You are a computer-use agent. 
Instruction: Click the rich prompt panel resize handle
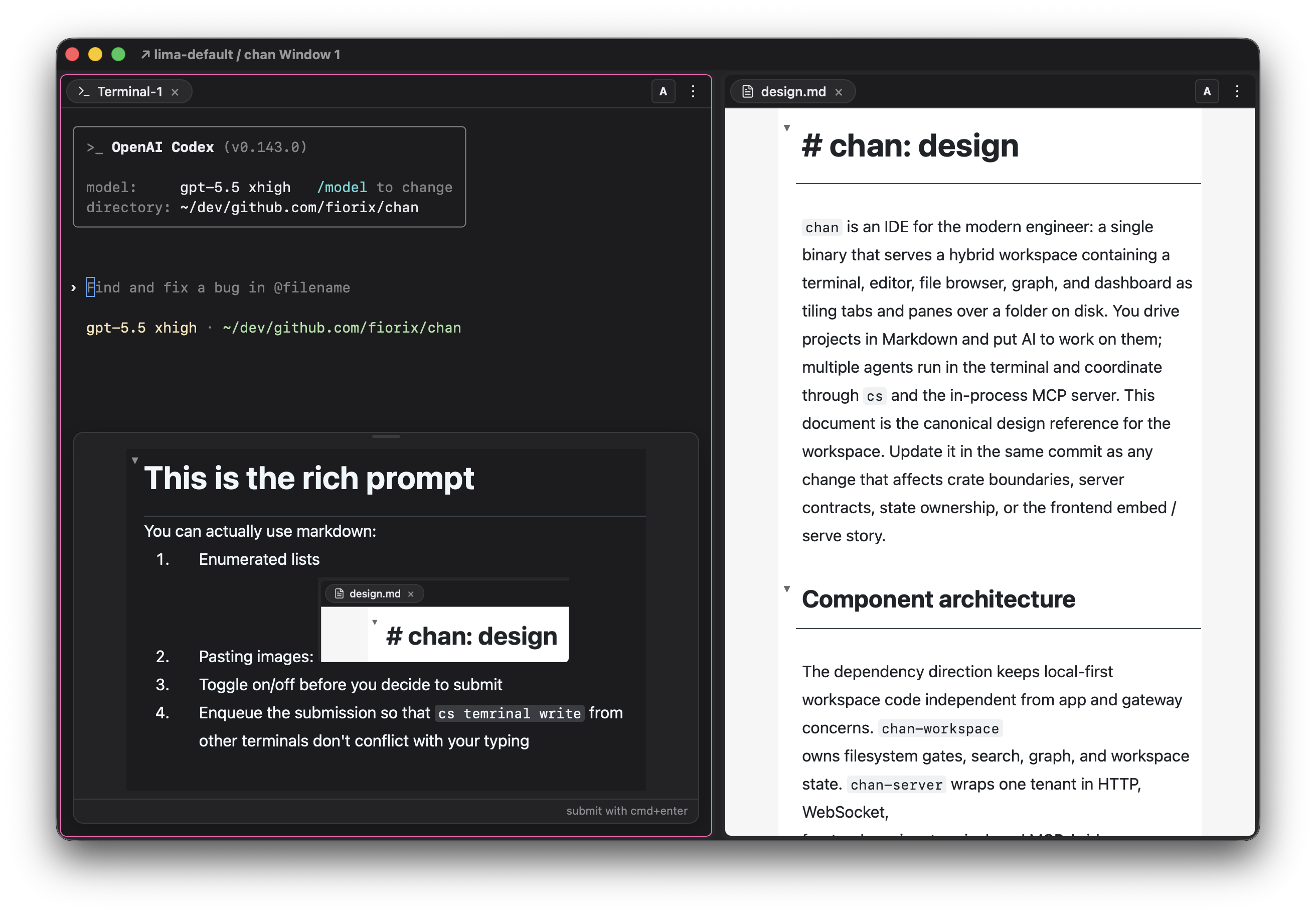386,437
